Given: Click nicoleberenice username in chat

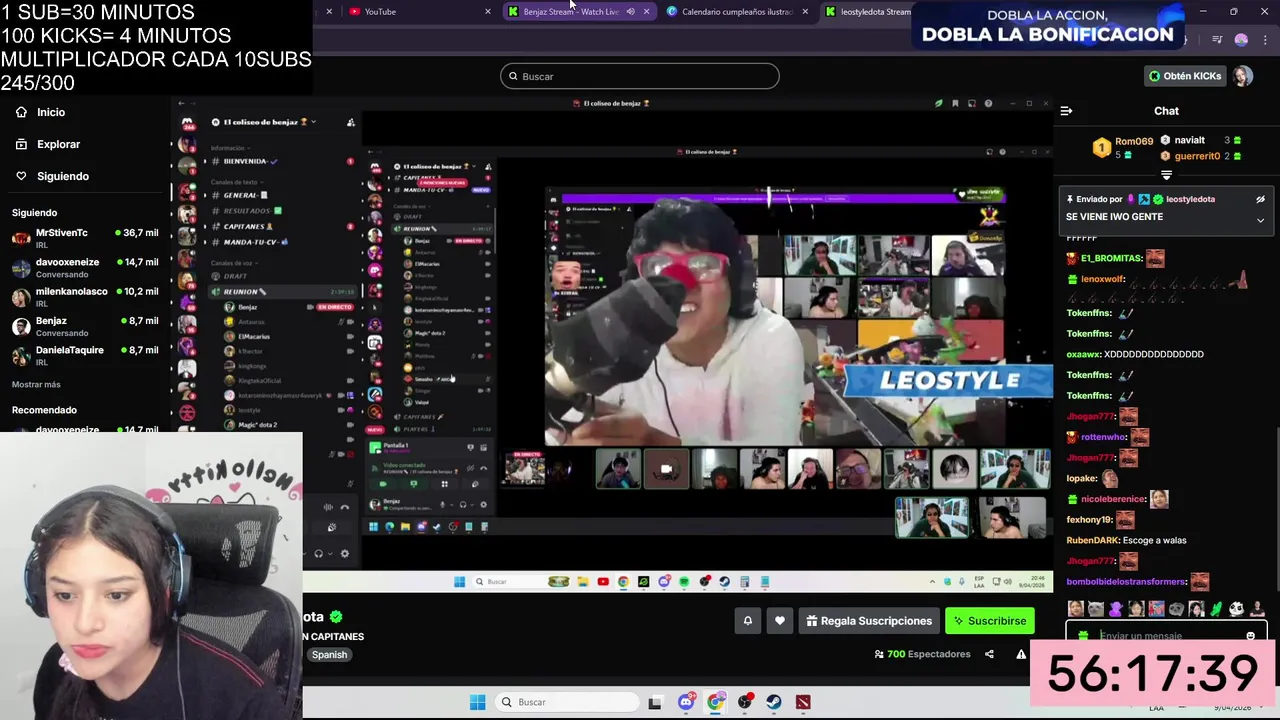Looking at the screenshot, I should [1113, 499].
